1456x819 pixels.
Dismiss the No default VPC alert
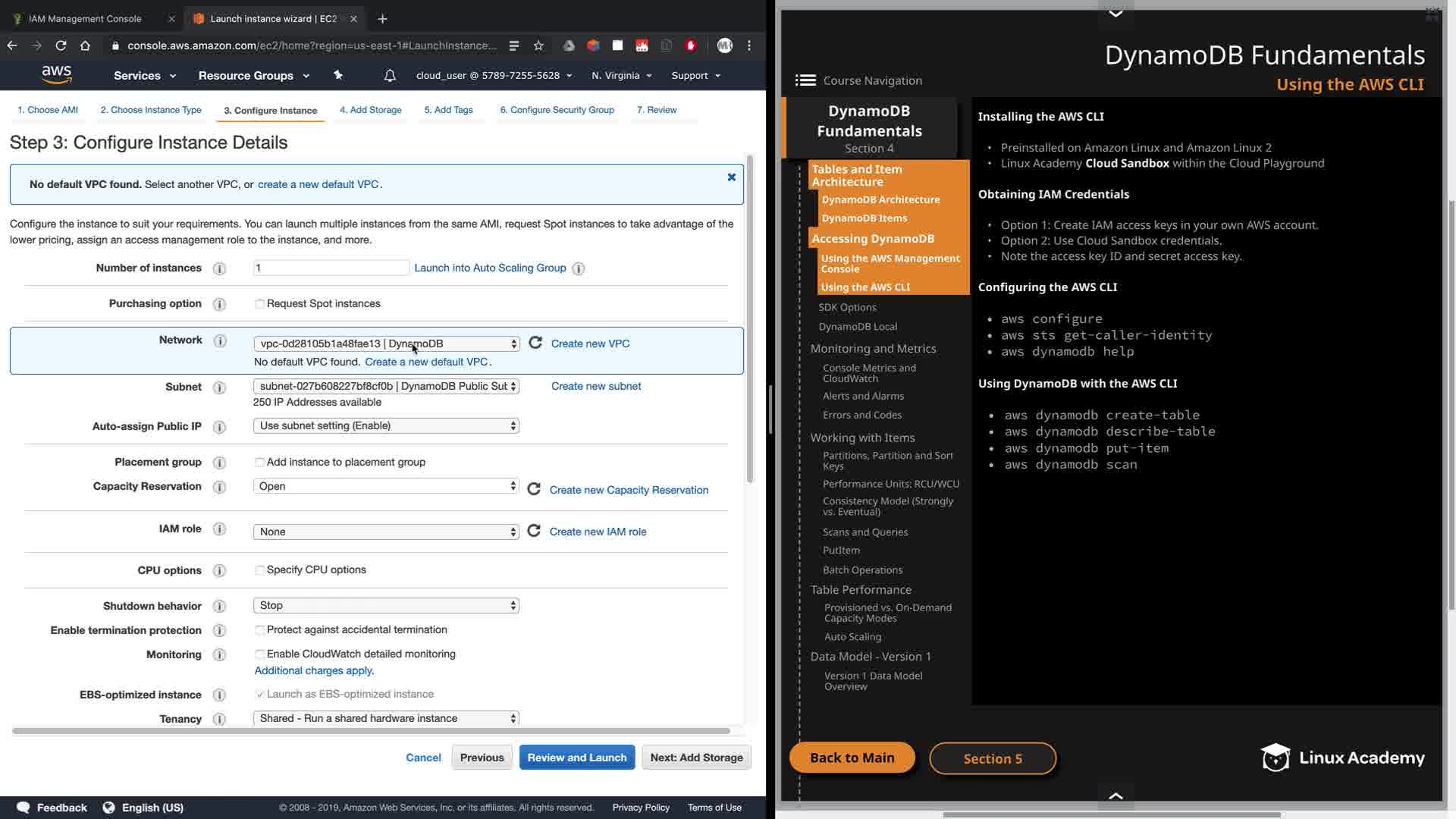coord(732,177)
